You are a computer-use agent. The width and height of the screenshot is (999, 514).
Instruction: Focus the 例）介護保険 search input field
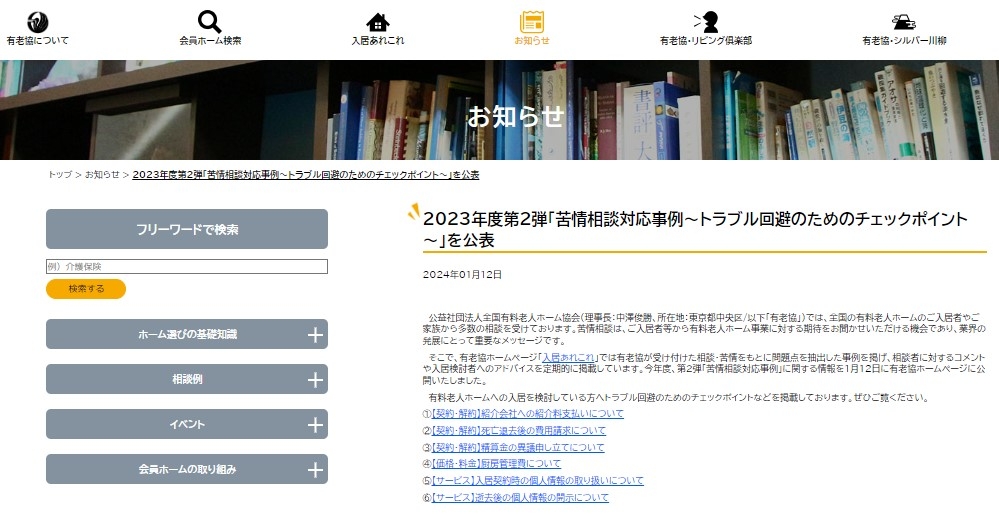(187, 266)
